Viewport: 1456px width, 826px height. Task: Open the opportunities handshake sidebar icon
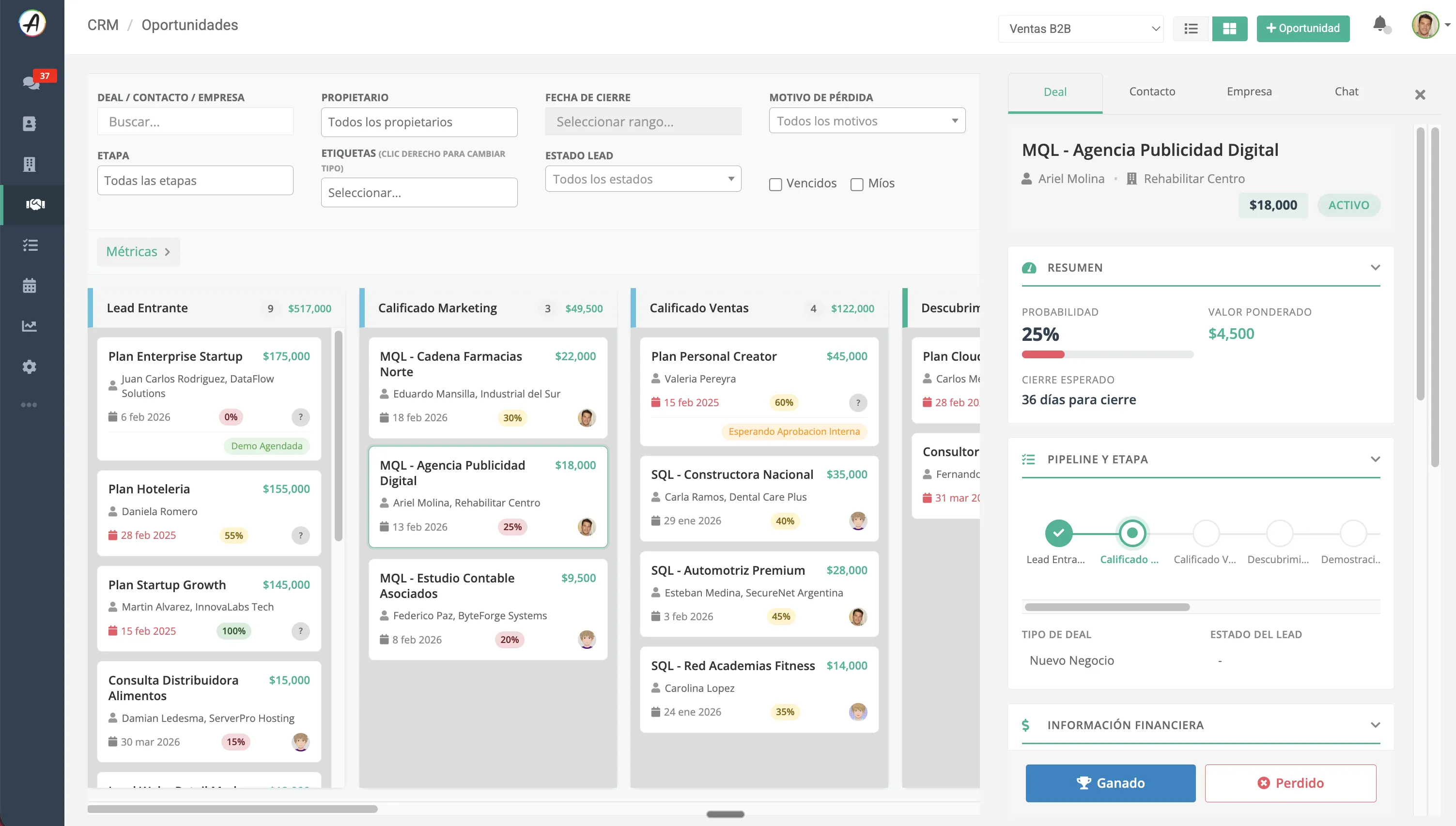pyautogui.click(x=35, y=204)
